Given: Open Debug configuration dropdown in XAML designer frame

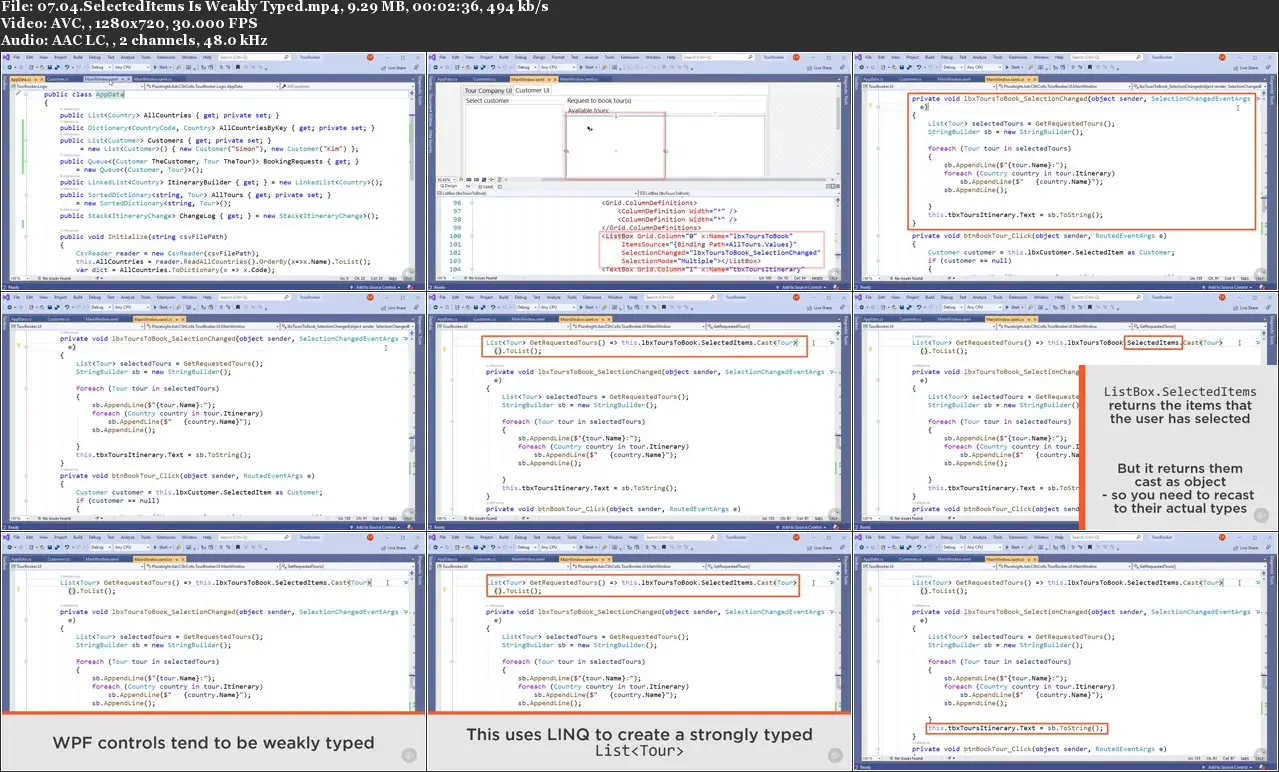Looking at the screenshot, I should coord(527,67).
